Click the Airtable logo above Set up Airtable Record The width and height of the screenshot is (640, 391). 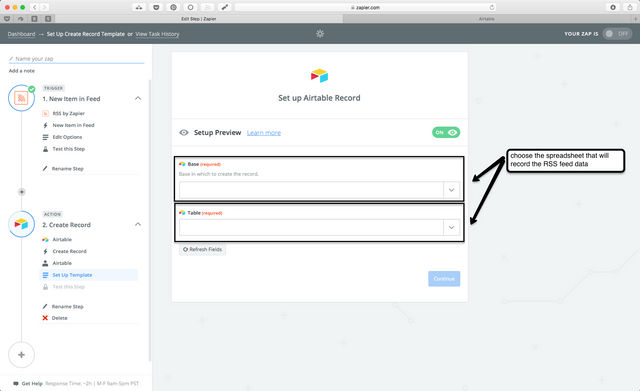point(319,76)
